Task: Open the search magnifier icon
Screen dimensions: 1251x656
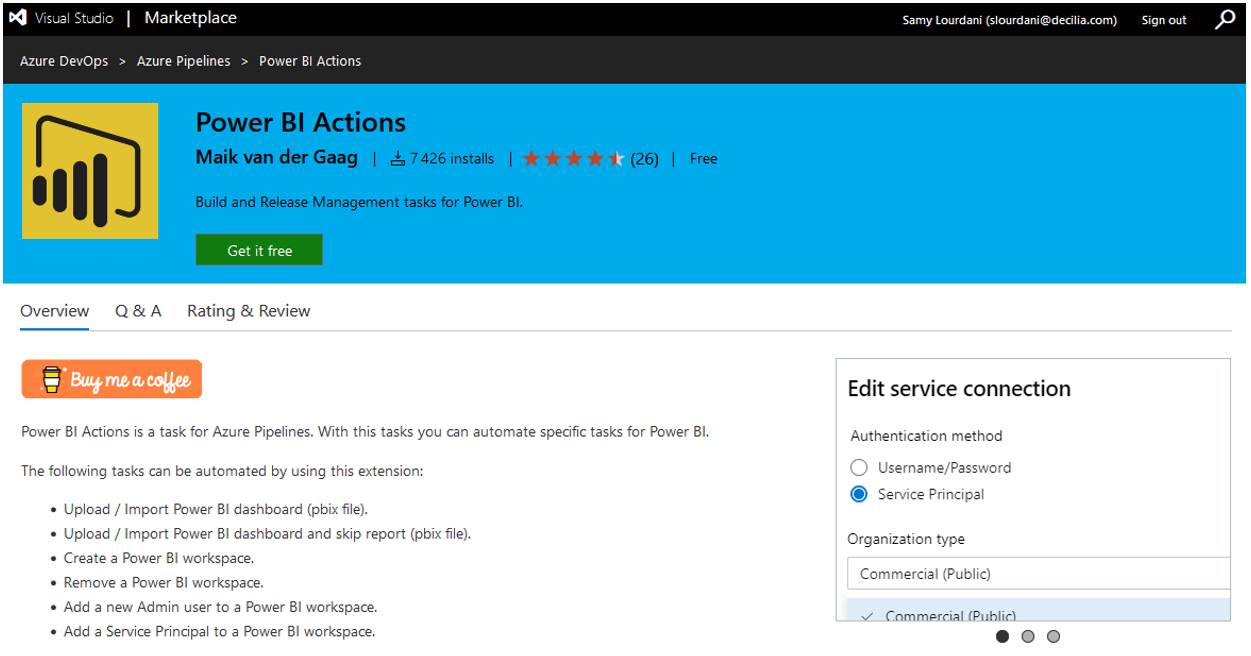Action: (1225, 19)
